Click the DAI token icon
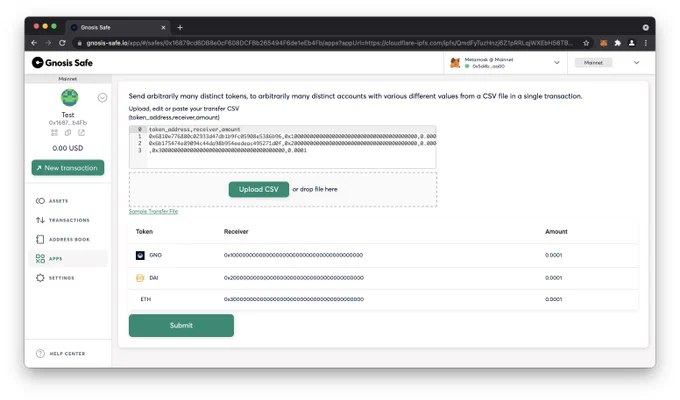The width and height of the screenshot is (680, 400). [x=140, y=278]
